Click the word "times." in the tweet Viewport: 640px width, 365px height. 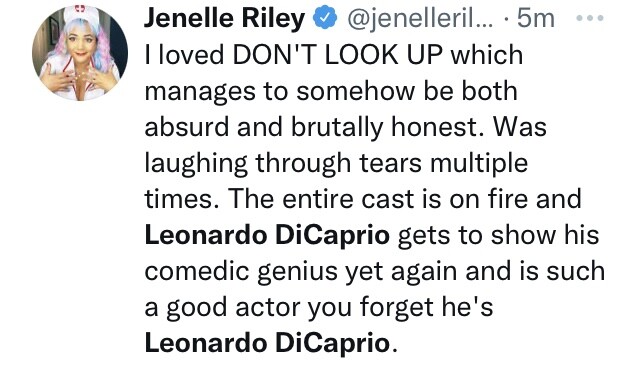(x=182, y=199)
